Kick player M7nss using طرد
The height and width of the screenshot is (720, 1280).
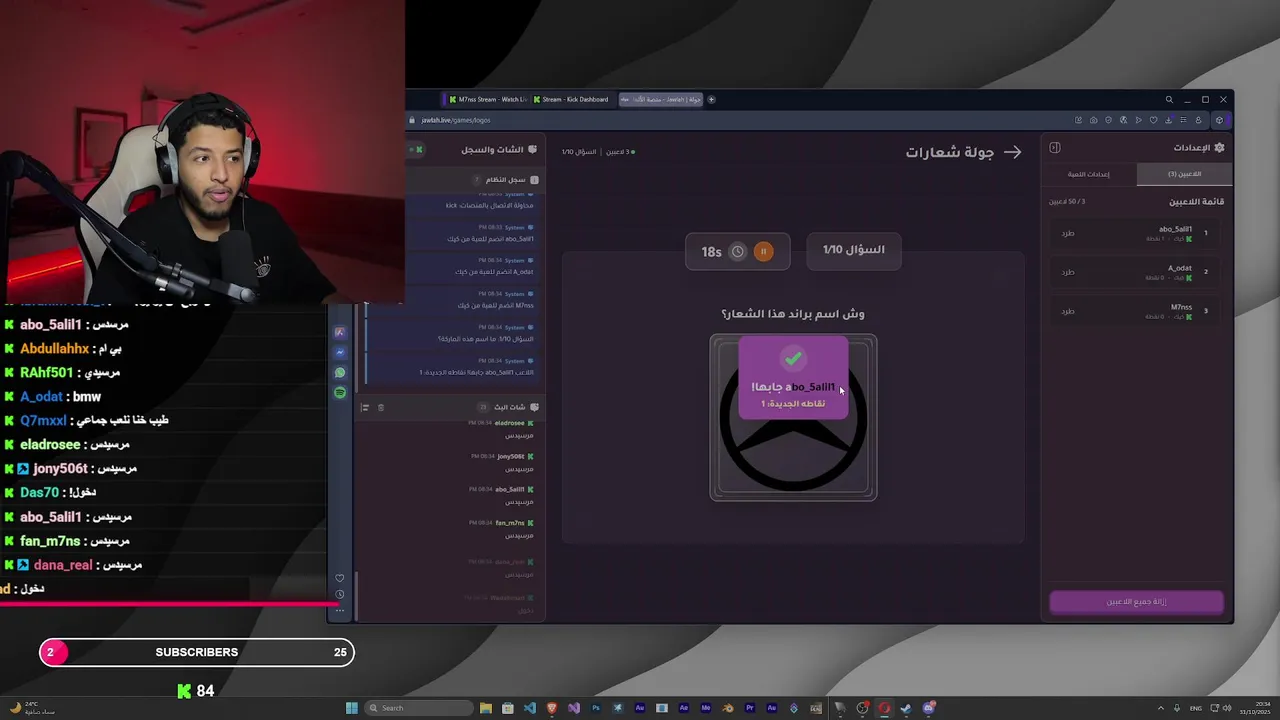click(x=1068, y=311)
